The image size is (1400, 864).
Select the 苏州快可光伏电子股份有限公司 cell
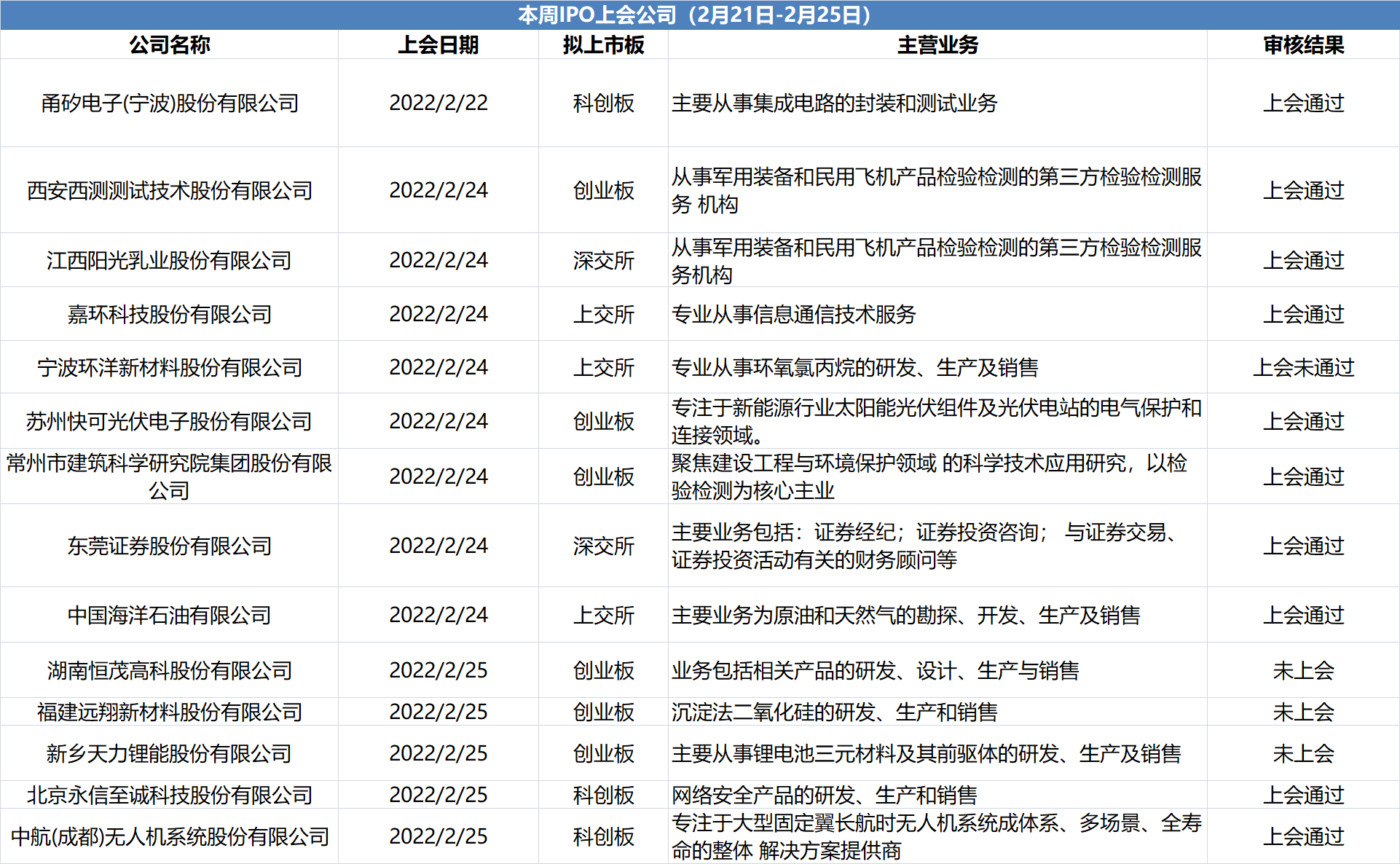169,421
